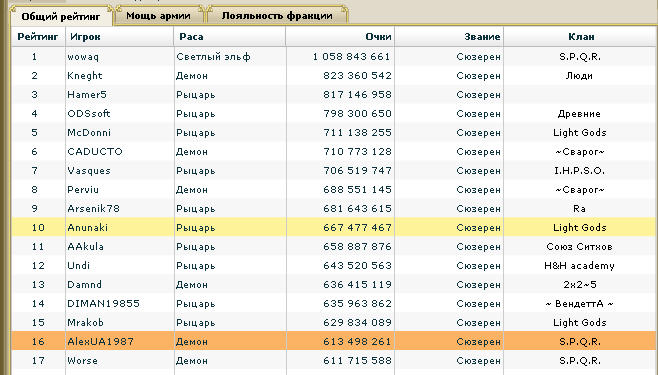Sort table by Игрок column header
The height and width of the screenshot is (375, 658).
[85, 37]
